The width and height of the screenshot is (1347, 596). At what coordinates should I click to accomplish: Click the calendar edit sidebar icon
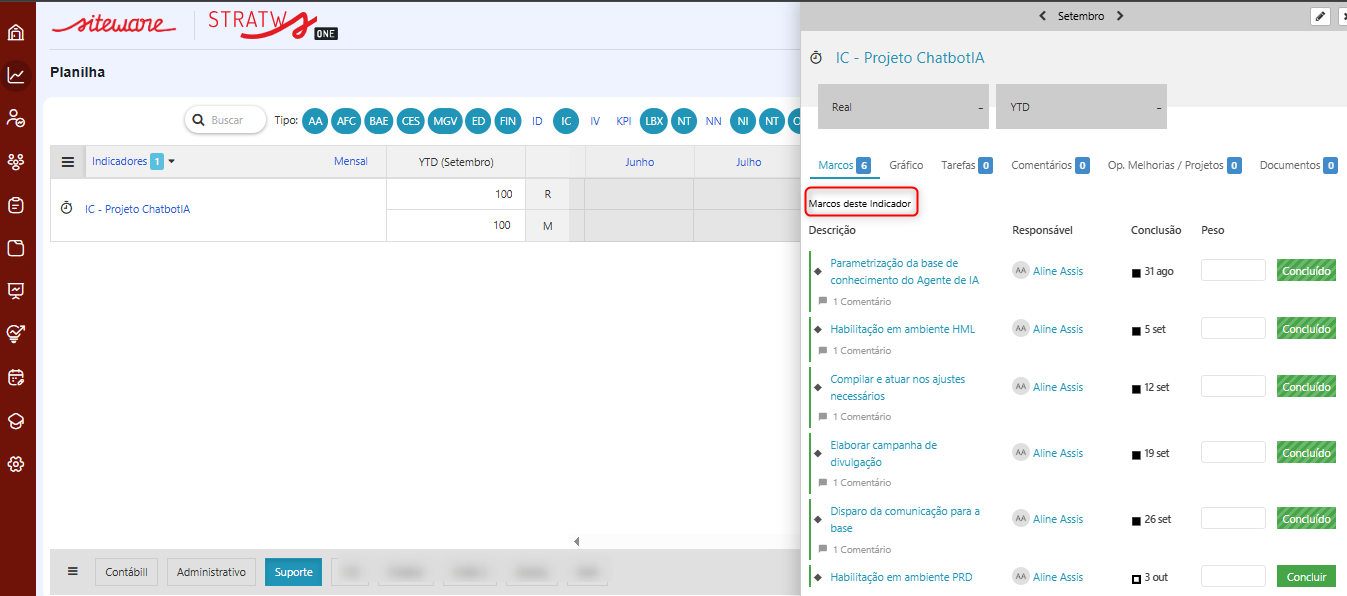pos(16,377)
